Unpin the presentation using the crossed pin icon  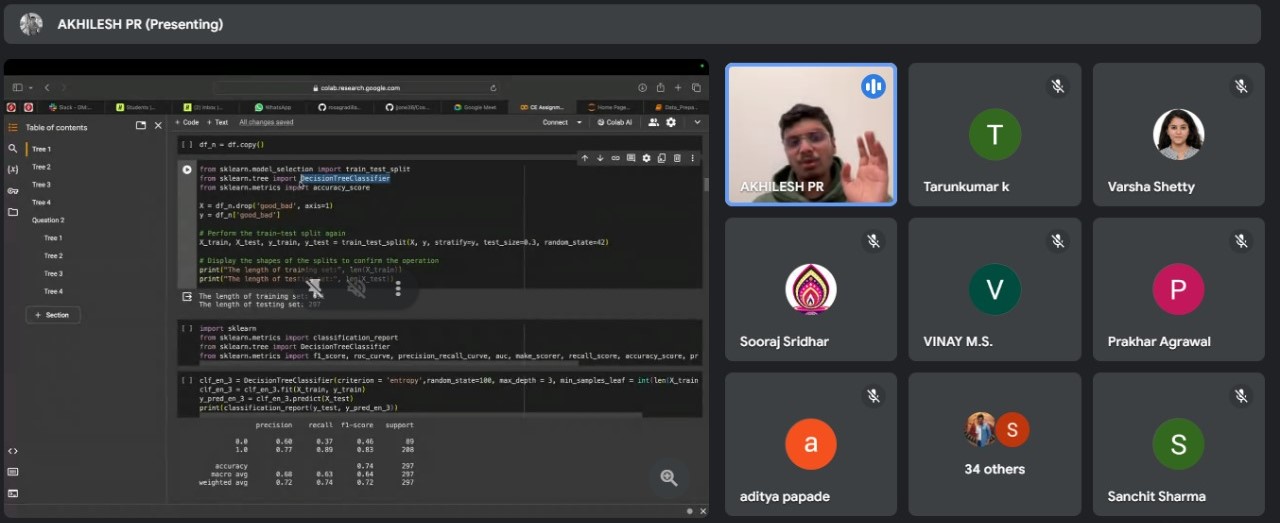(x=315, y=289)
